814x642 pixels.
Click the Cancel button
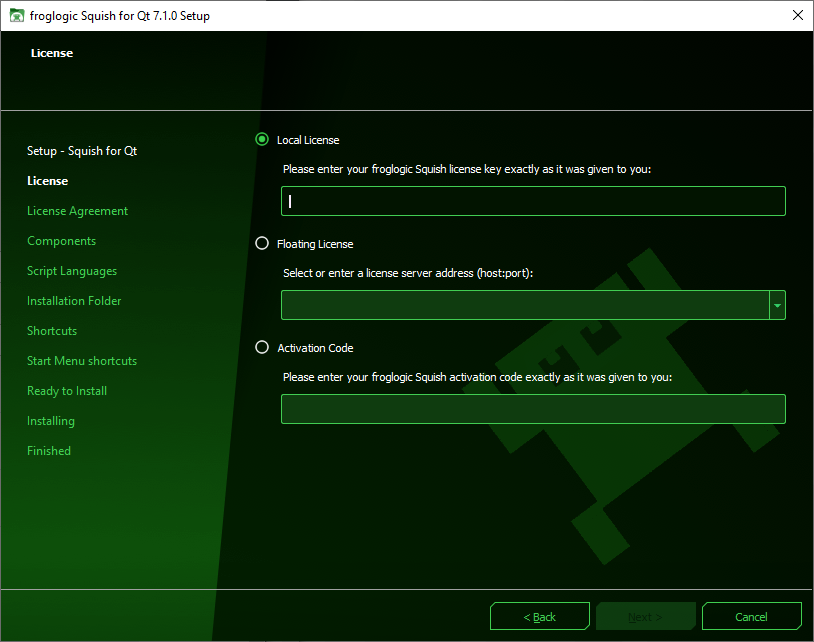click(x=751, y=617)
